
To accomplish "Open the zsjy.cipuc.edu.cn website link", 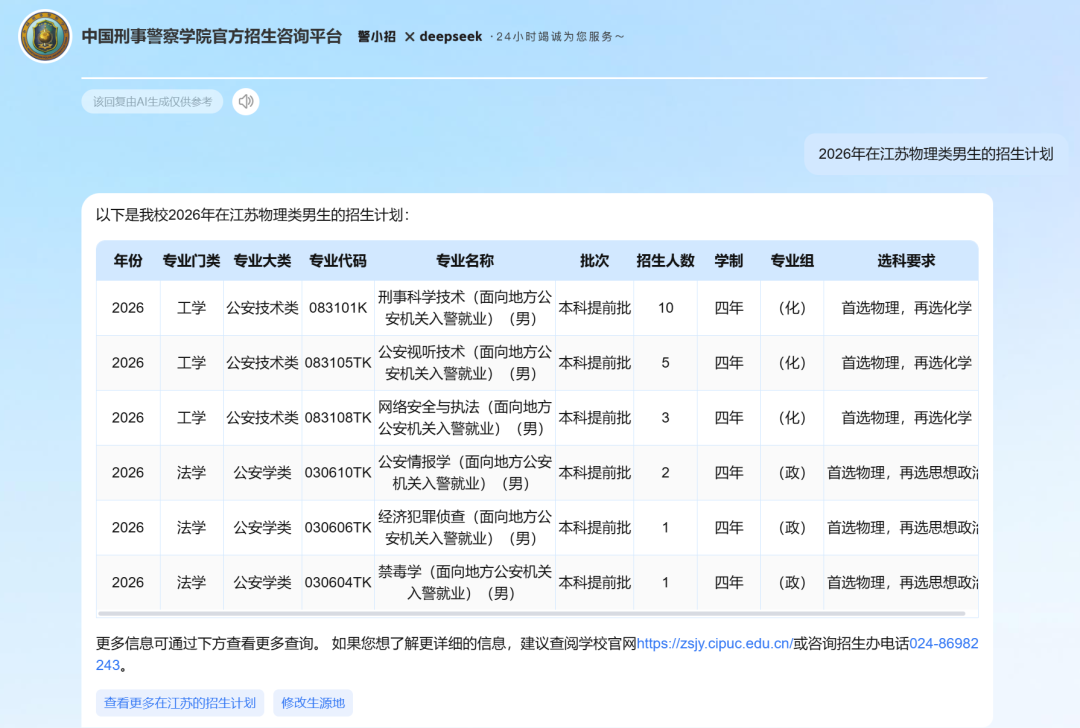I will 714,643.
